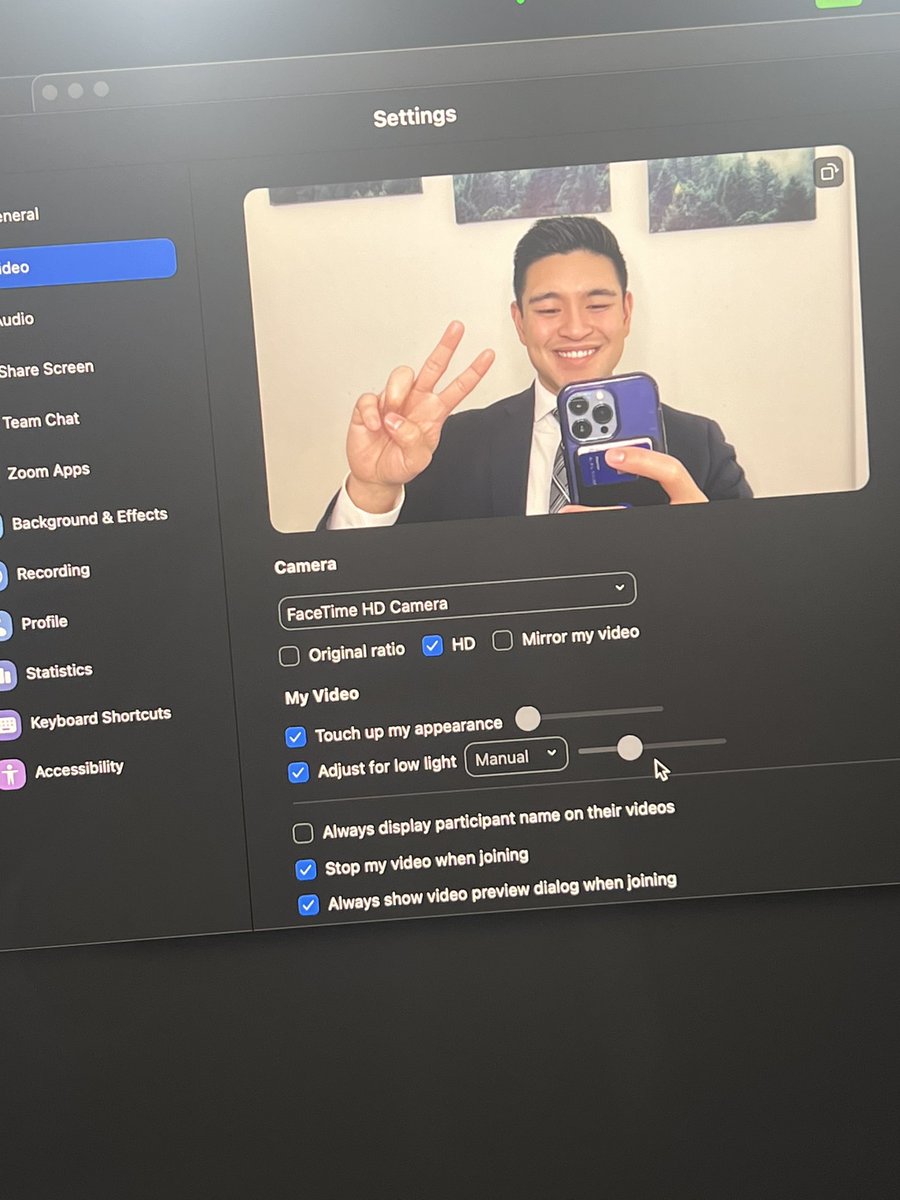Click the Touch up appearance slider handle
This screenshot has height=1200, width=900.
(528, 718)
